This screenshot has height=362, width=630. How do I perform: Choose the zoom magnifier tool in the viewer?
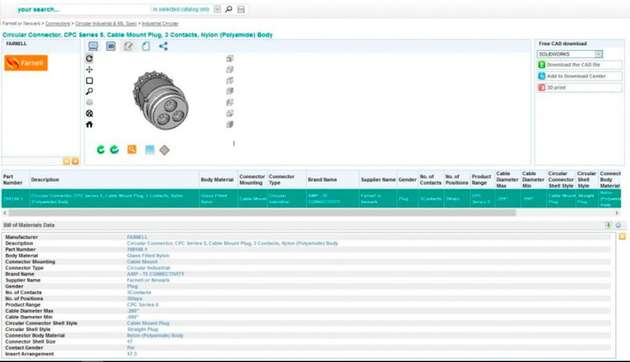(89, 92)
